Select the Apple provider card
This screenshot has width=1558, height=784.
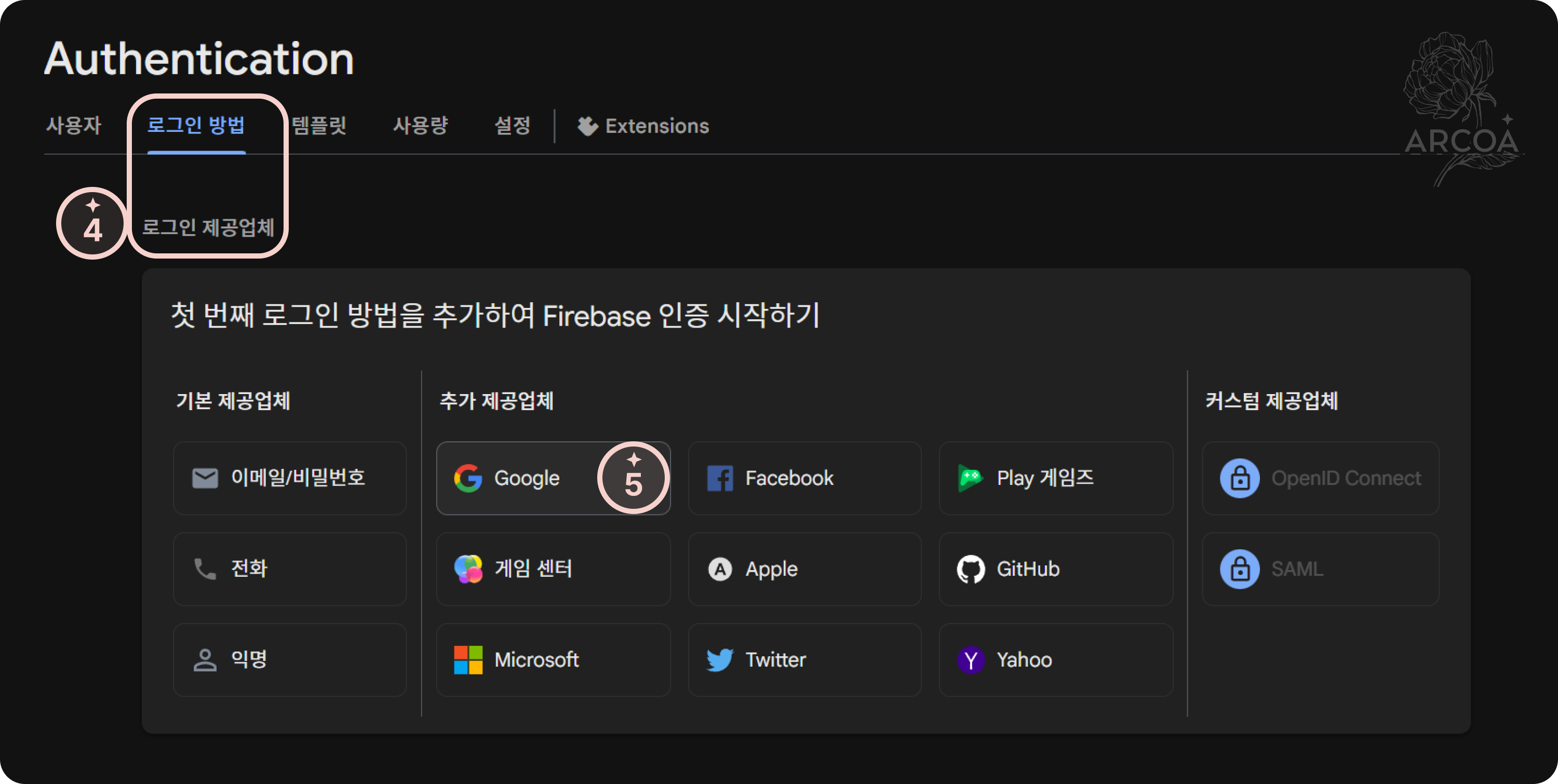[804, 569]
